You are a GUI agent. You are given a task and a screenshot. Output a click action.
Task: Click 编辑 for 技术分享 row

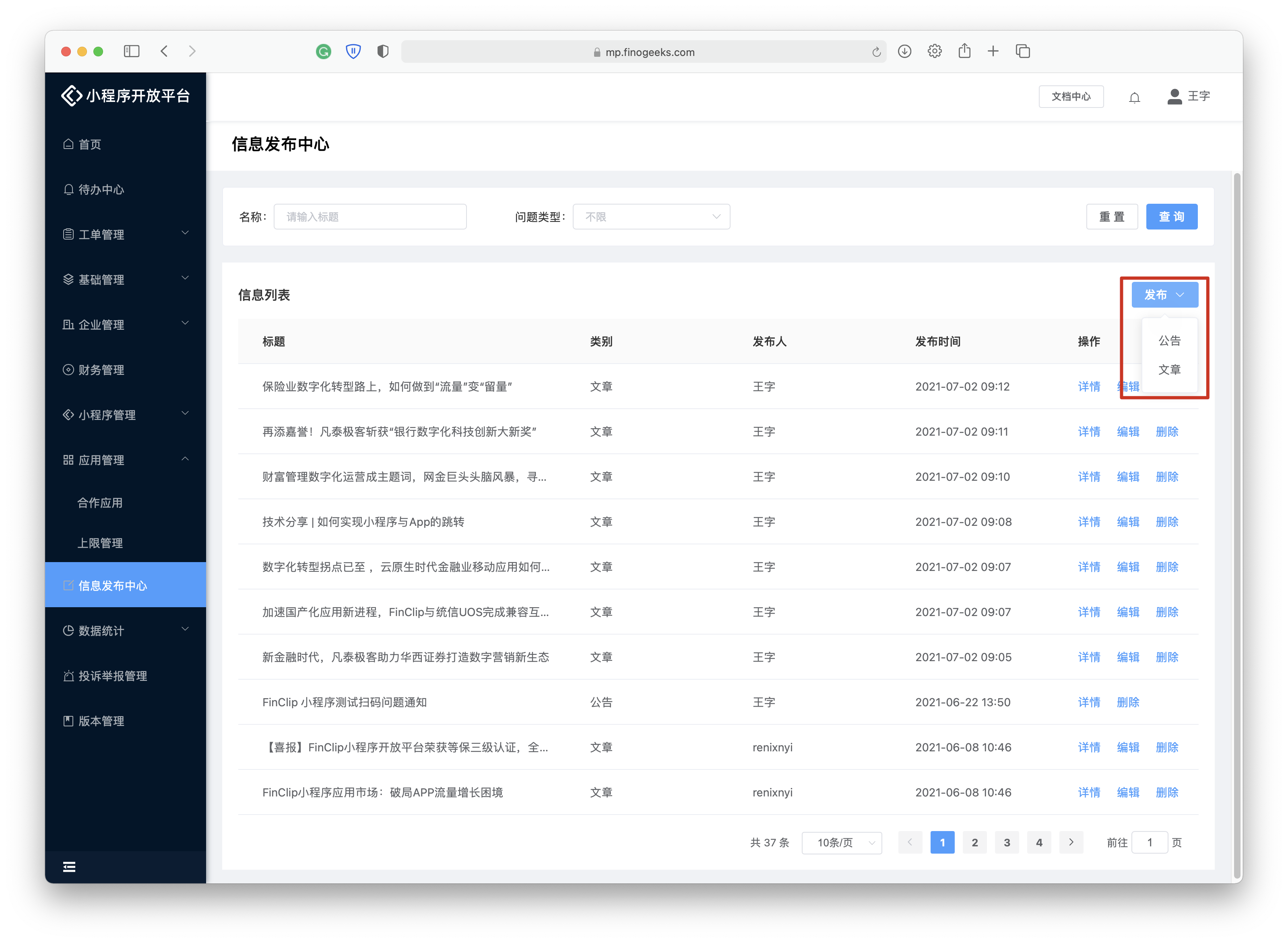click(1128, 522)
